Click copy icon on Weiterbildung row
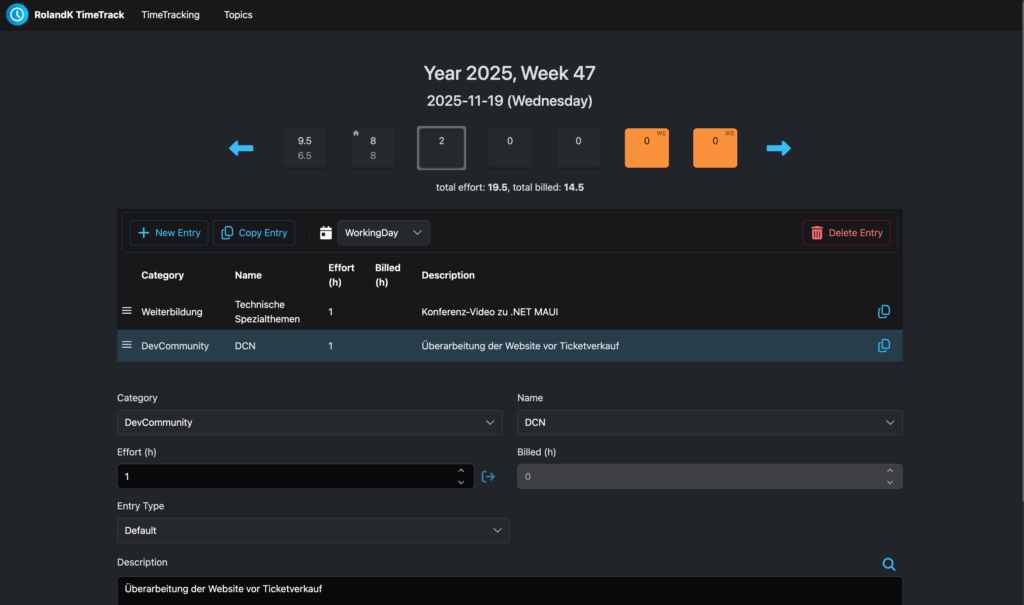This screenshot has height=605, width=1024. coord(883,312)
